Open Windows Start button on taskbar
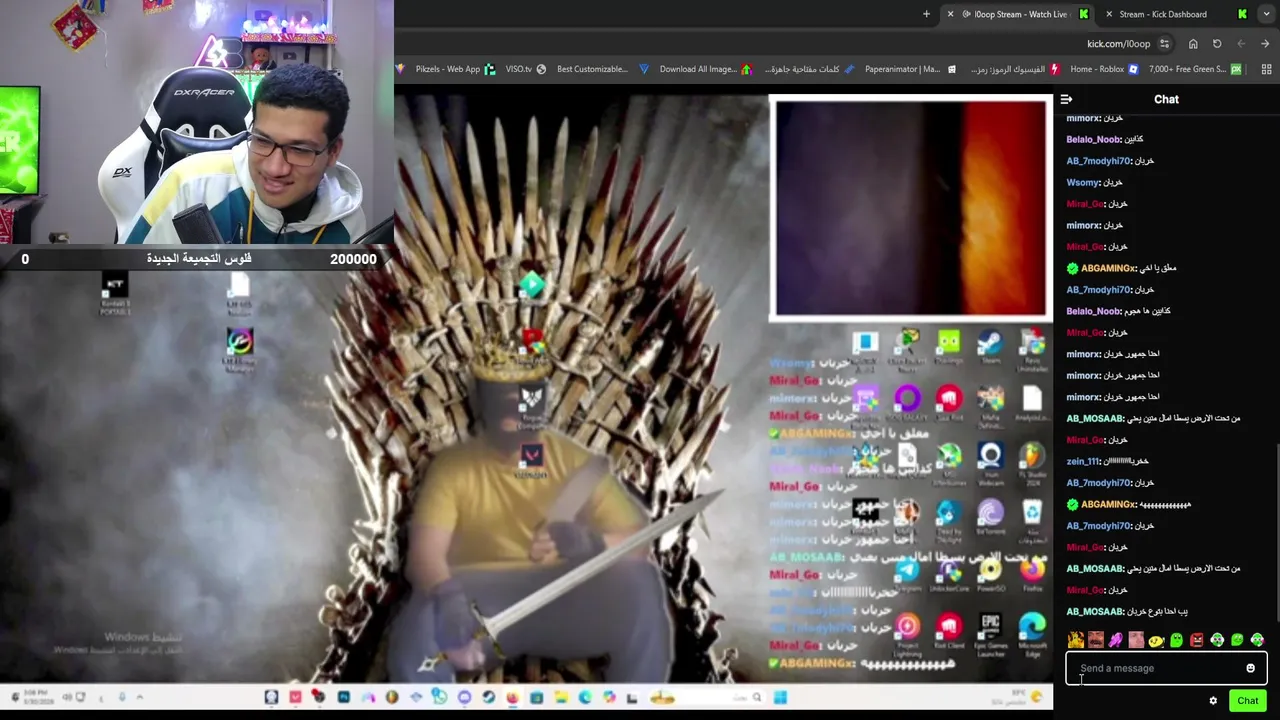This screenshot has height=720, width=1280. [780, 697]
